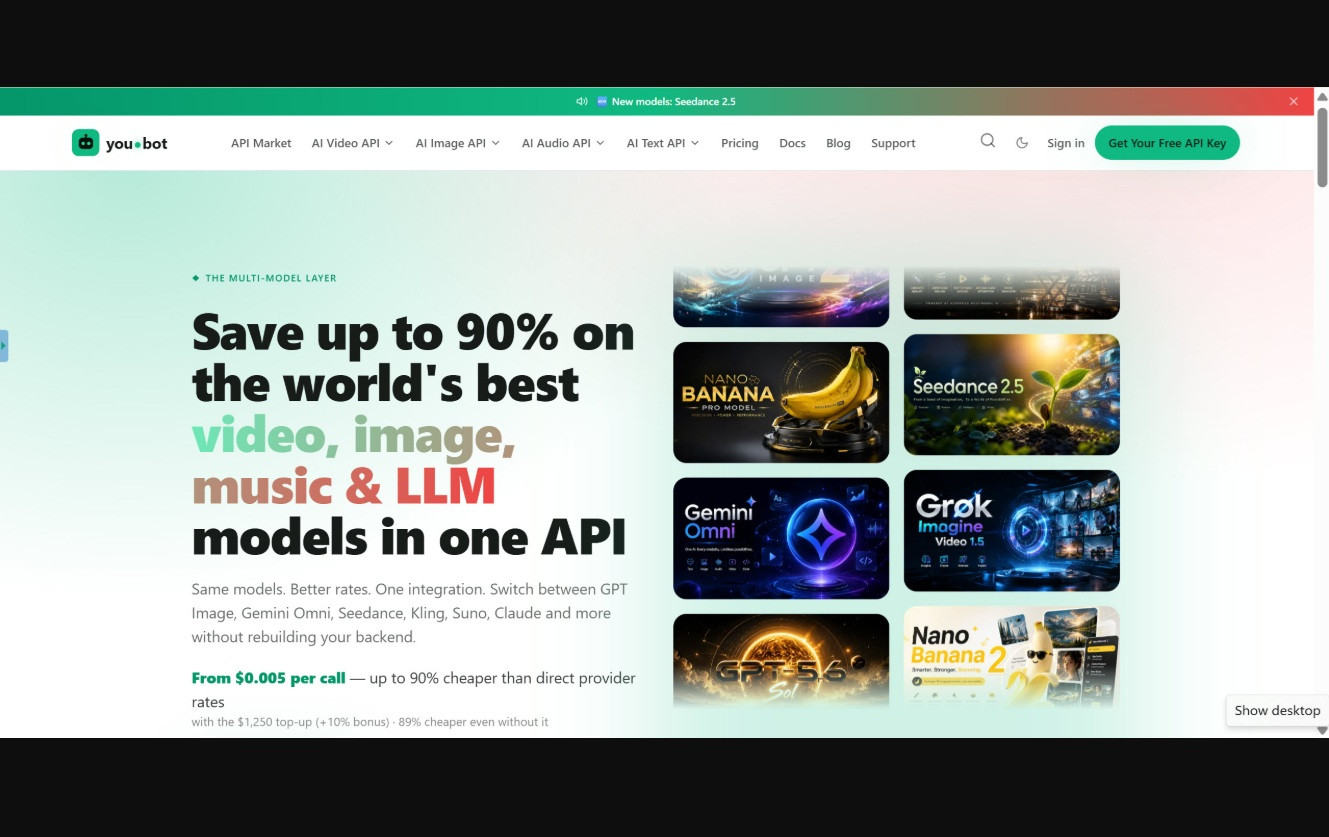Click the "Save up to 90% on" headline
Screen dimensions: 1329x837
[x=413, y=332]
